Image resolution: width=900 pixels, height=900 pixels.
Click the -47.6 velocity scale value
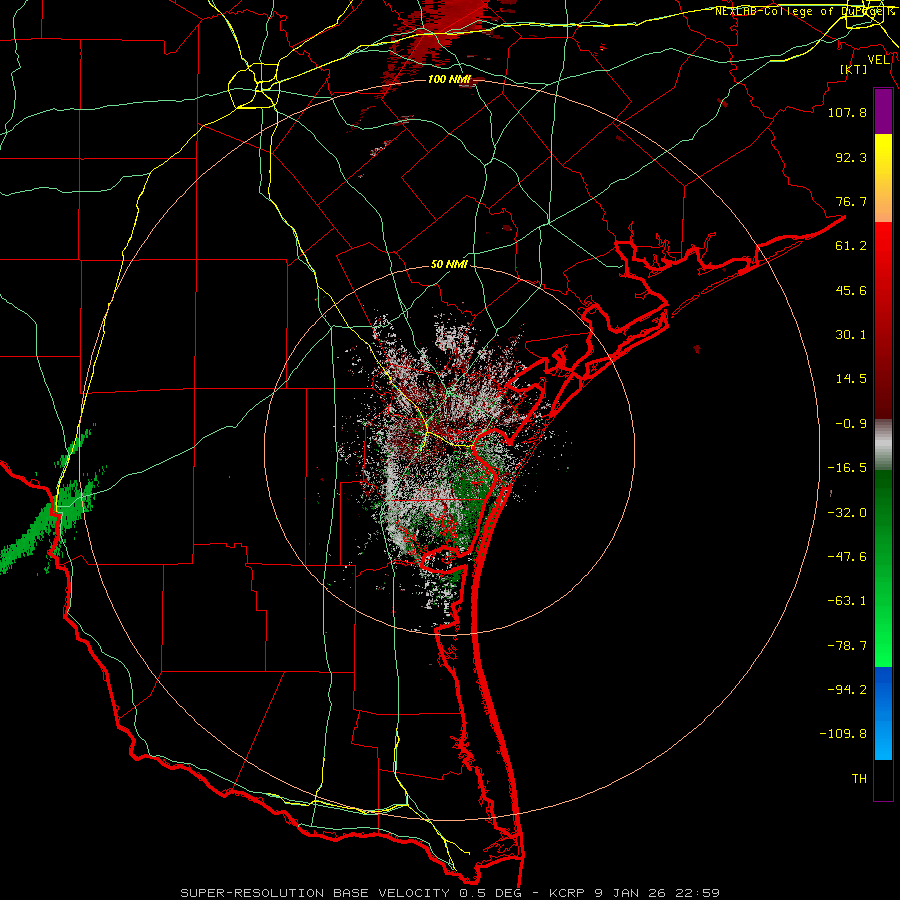tap(847, 557)
